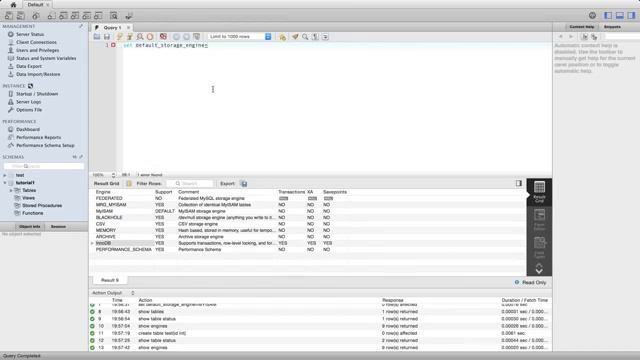Open Workbench preferences gear icon
The width and height of the screenshot is (640, 360).
point(592,16)
